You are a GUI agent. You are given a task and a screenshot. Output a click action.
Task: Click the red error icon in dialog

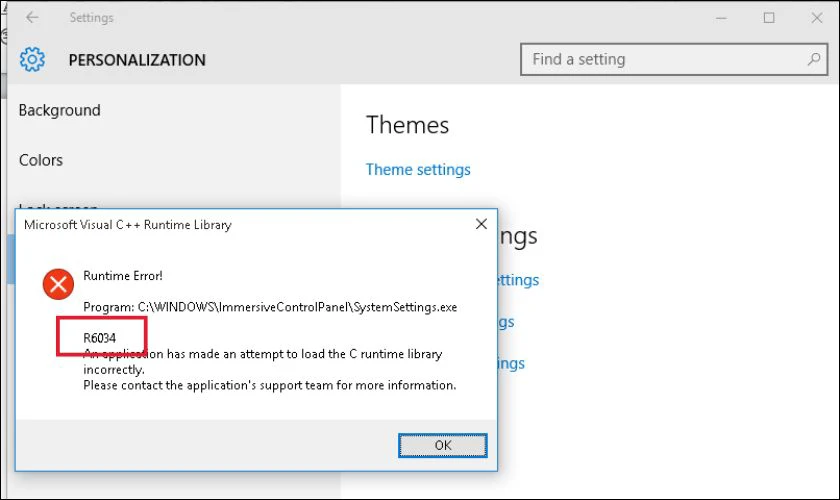tap(58, 284)
